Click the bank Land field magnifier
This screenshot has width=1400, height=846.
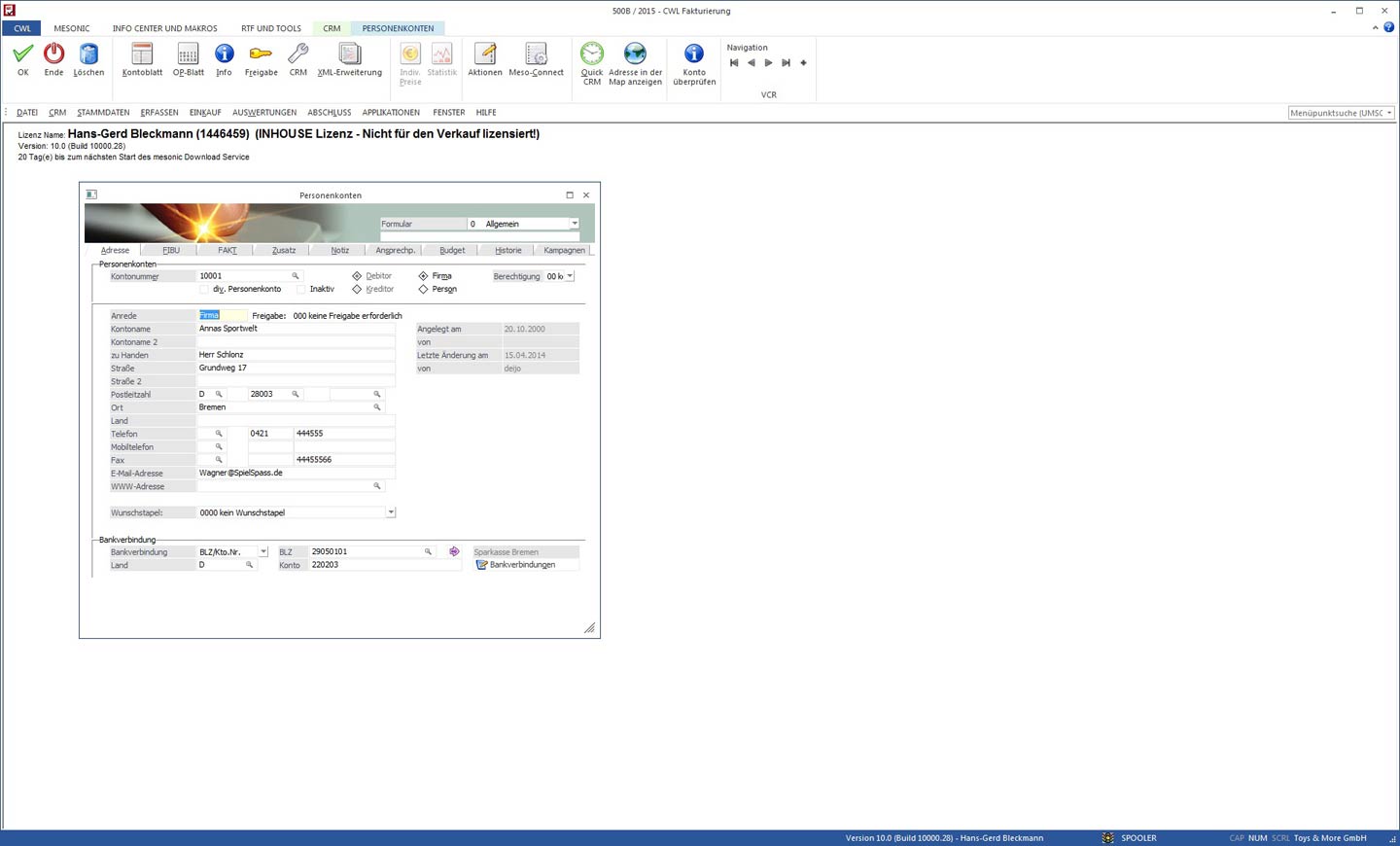pyautogui.click(x=249, y=565)
